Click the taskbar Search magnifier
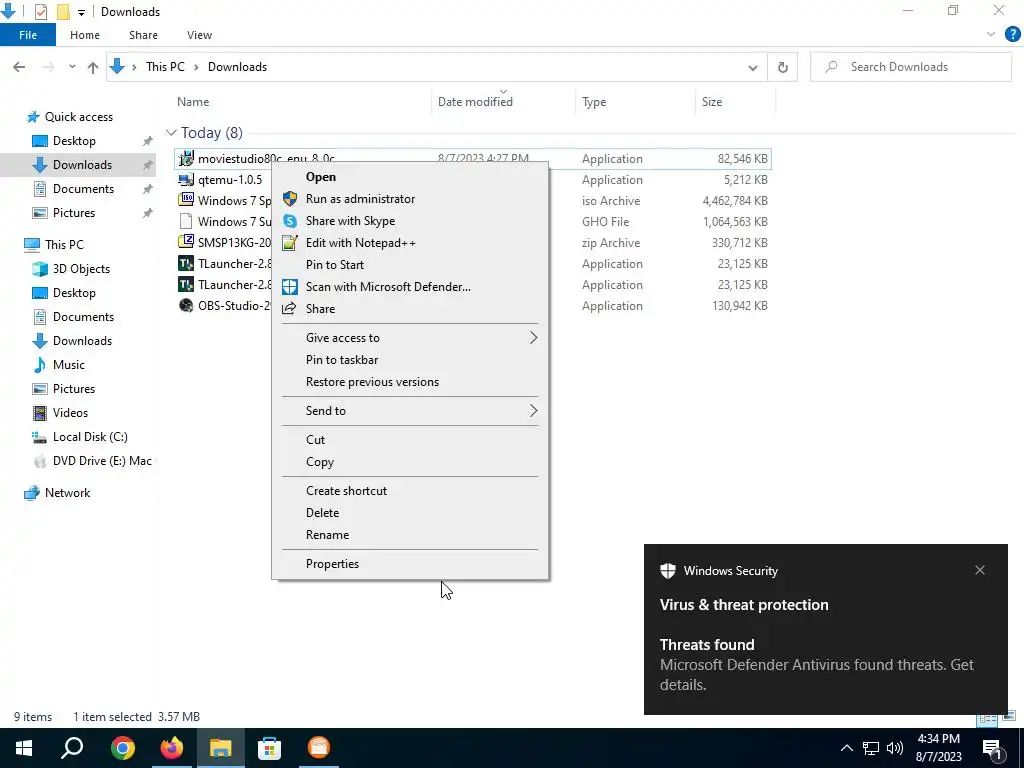Image resolution: width=1024 pixels, height=768 pixels. (72, 748)
